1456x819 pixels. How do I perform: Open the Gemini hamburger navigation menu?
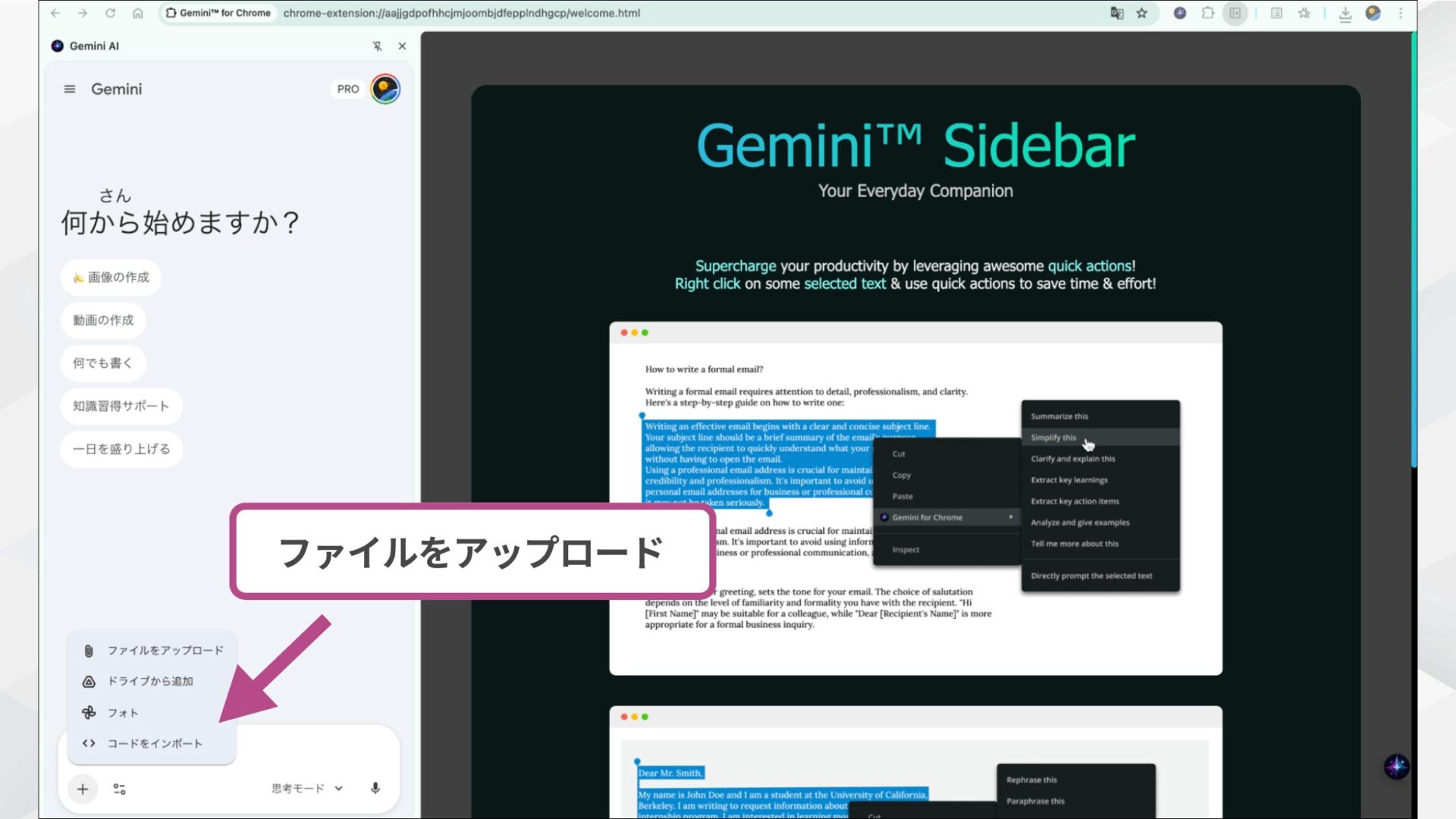[69, 89]
